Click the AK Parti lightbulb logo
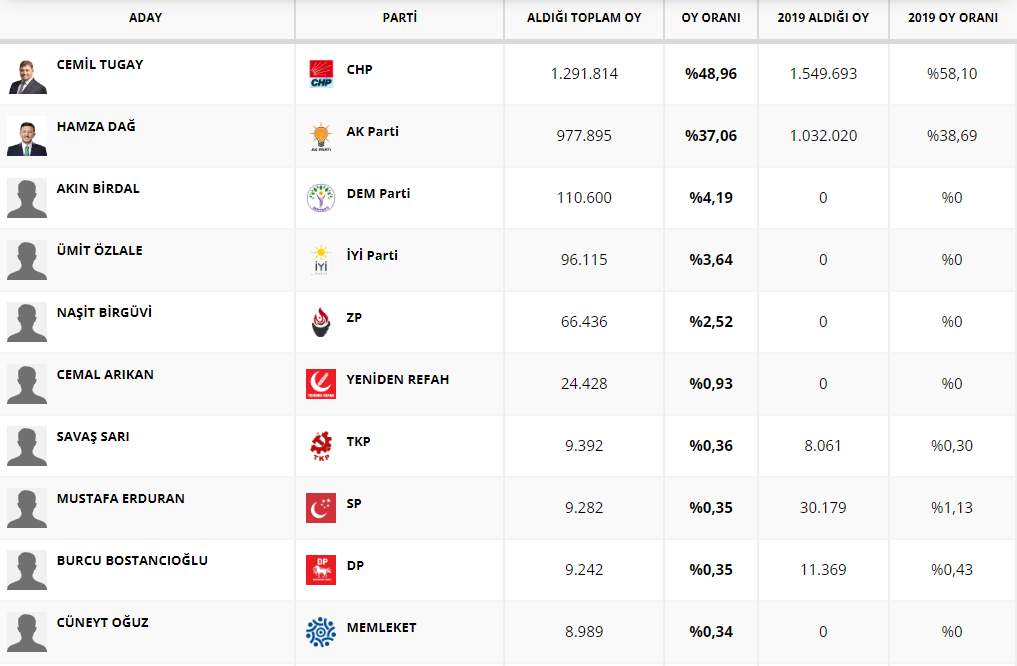Screen dimensions: 1017x666 pos(321,136)
